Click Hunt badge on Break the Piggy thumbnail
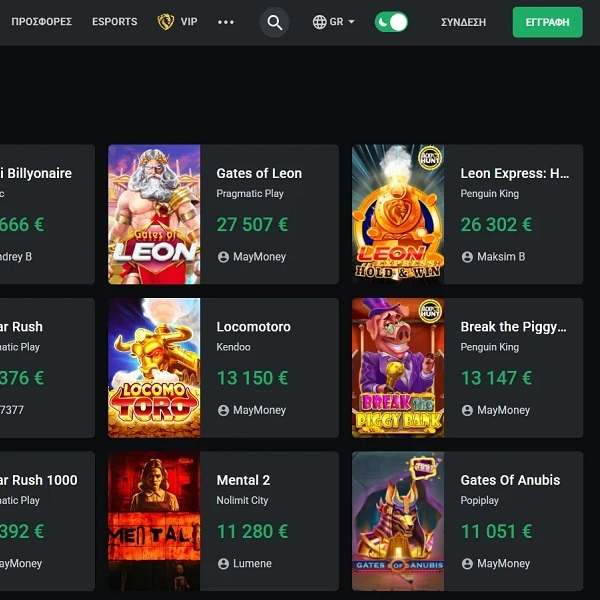 (430, 310)
